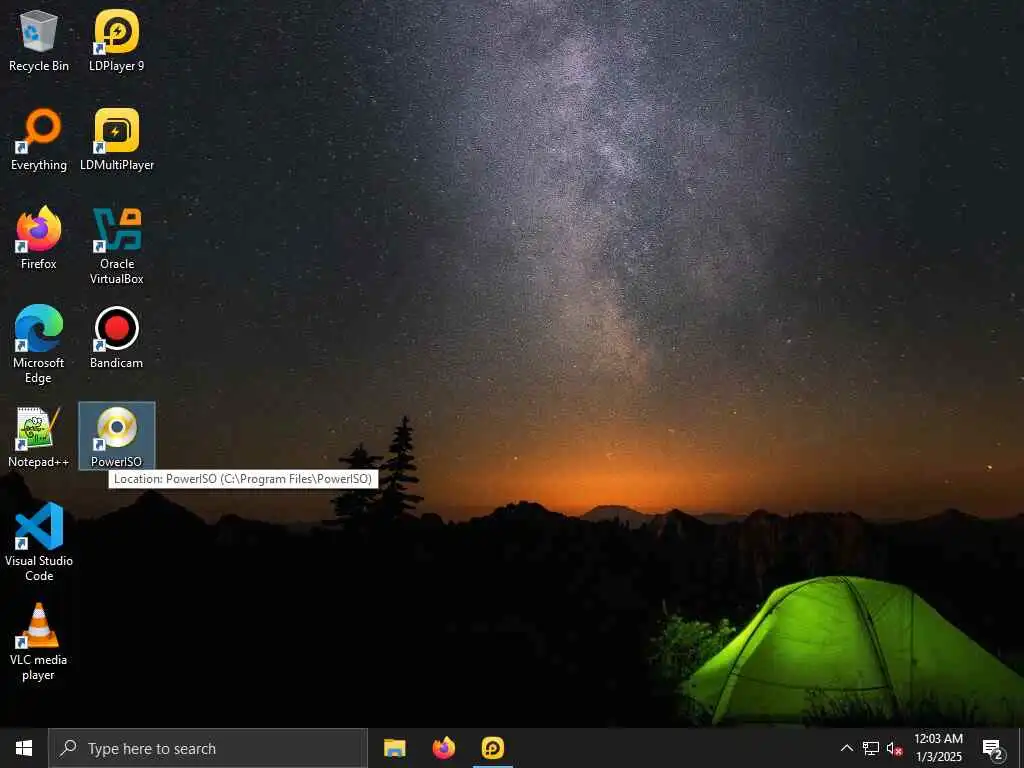This screenshot has height=768, width=1024.
Task: Select the Visual Studio Code shortcut
Action: click(x=39, y=542)
